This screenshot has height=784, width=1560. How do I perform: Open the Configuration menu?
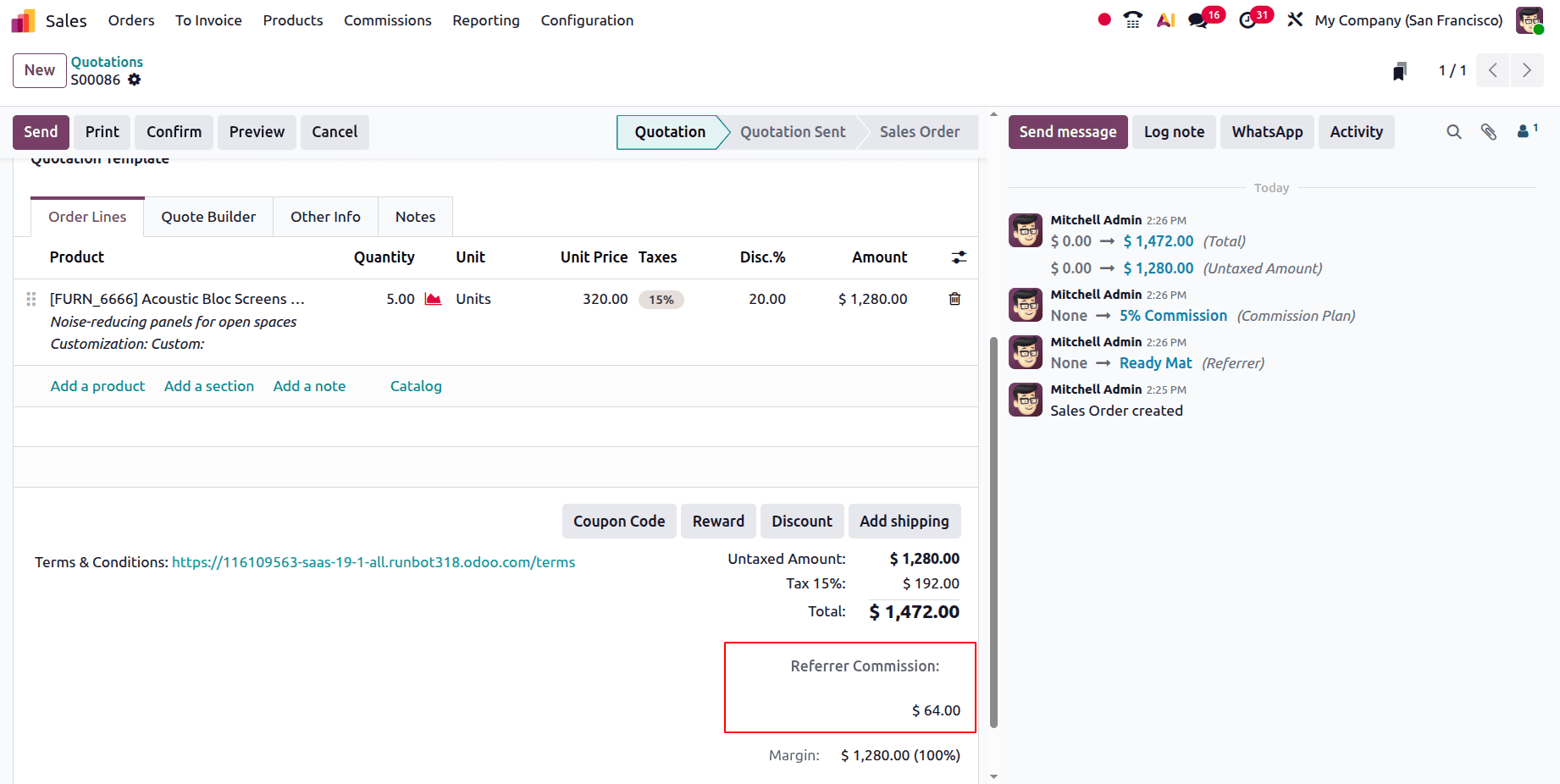(587, 20)
